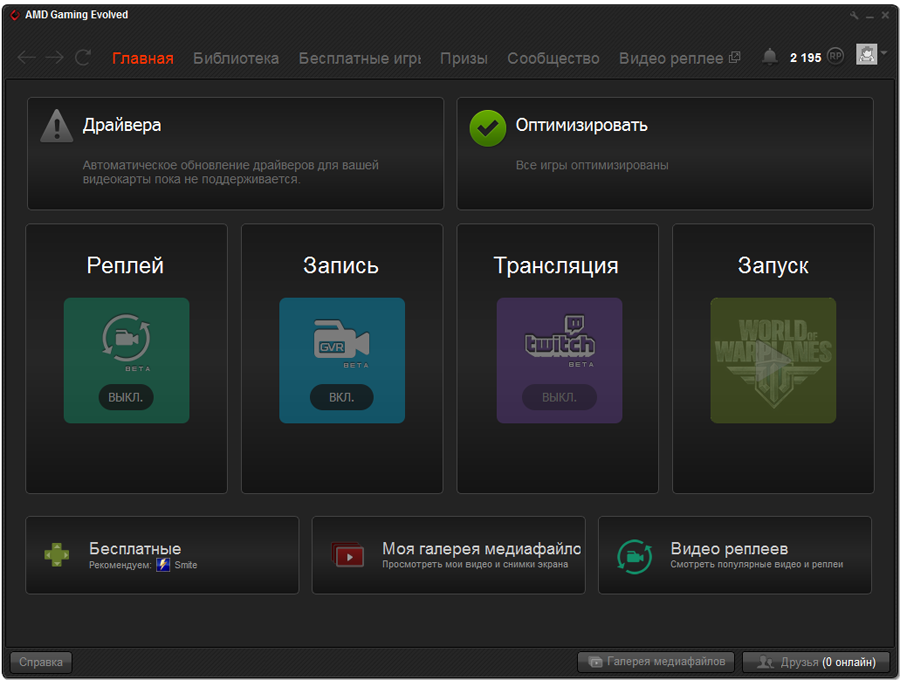
Task: Click the Запись card title
Action: pos(341,266)
